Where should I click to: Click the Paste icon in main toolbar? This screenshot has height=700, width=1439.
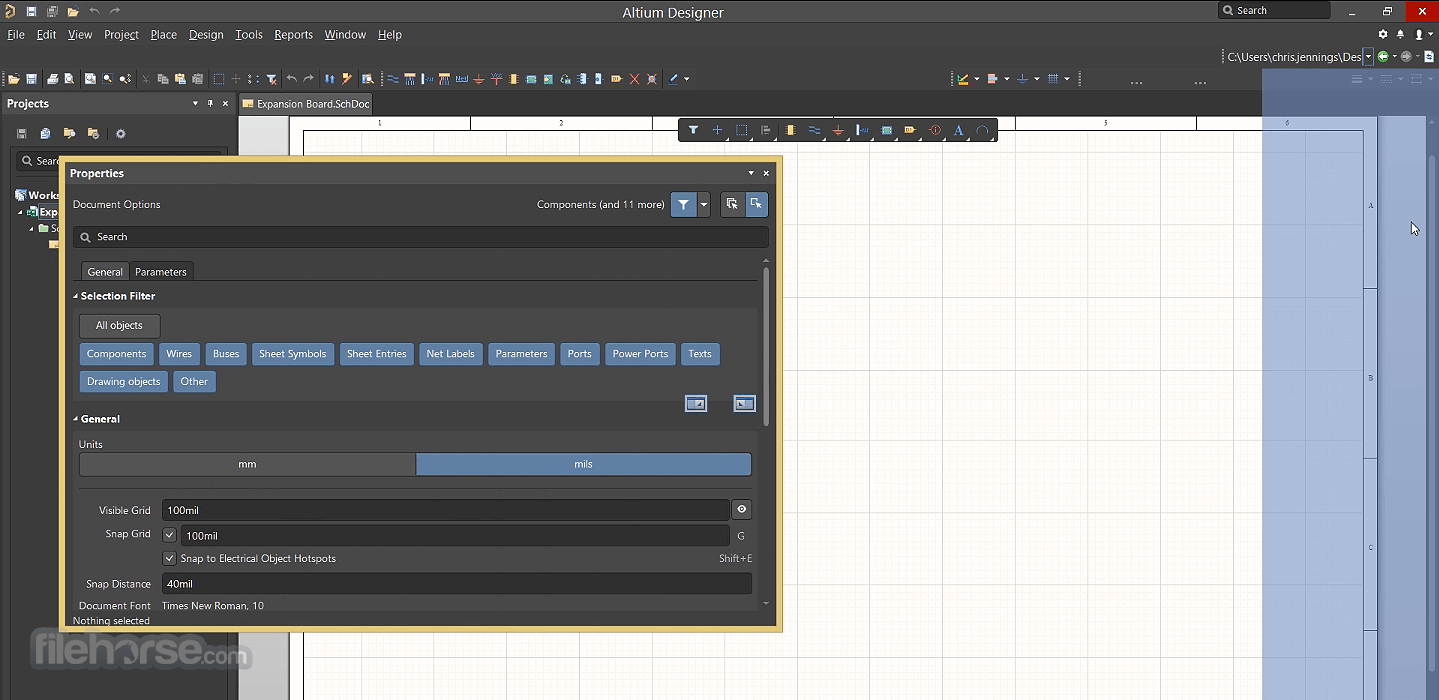[x=180, y=79]
